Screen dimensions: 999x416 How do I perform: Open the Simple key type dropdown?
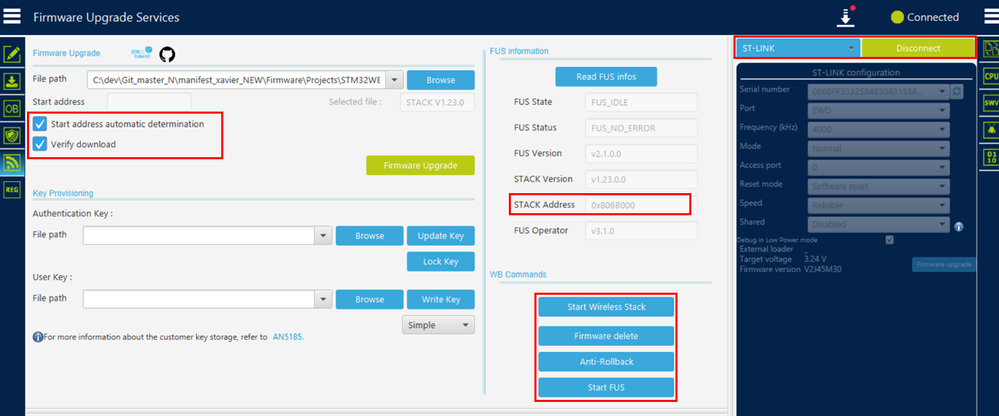coord(438,325)
